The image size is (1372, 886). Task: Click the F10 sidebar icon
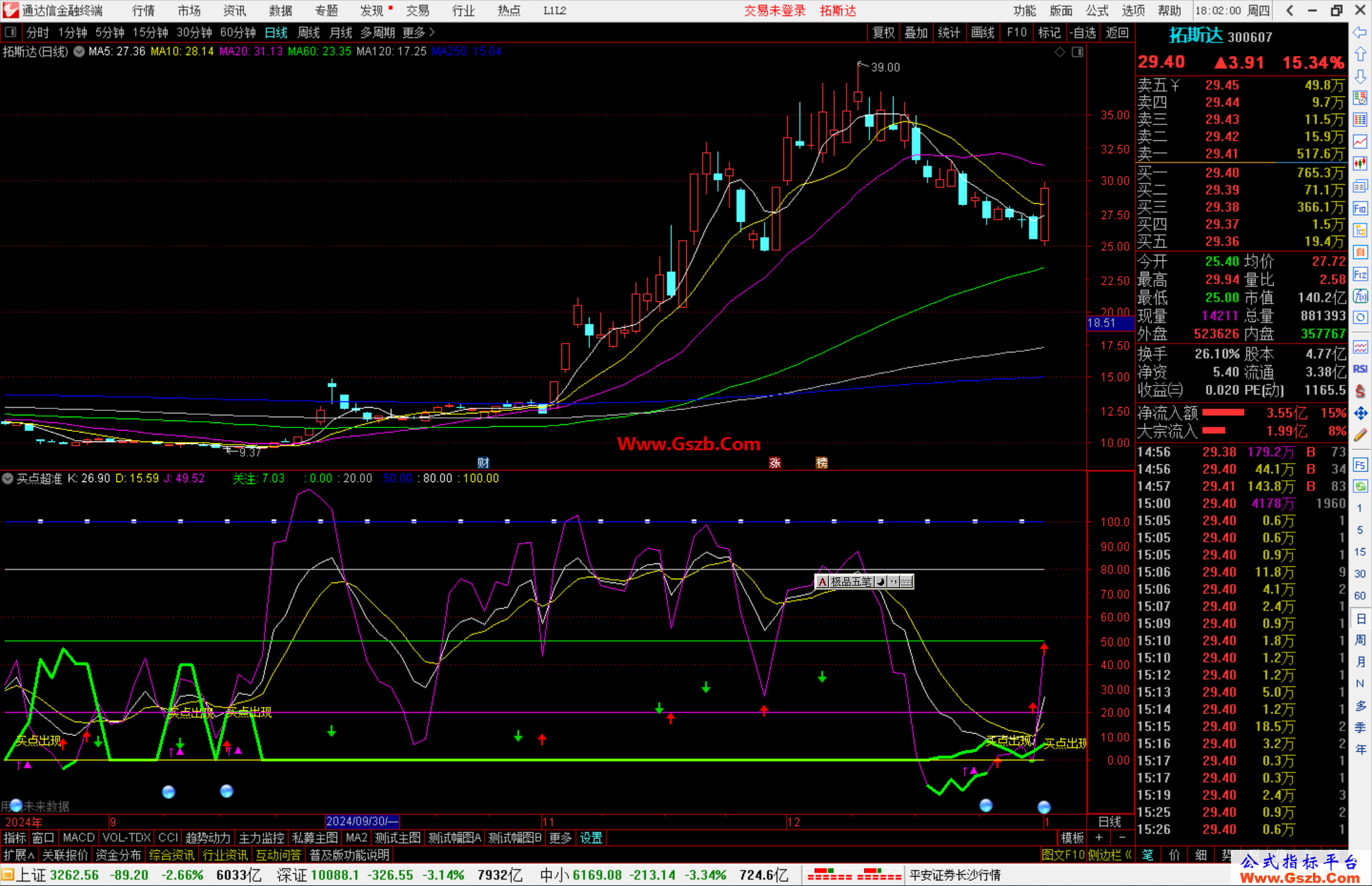pyautogui.click(x=1360, y=208)
